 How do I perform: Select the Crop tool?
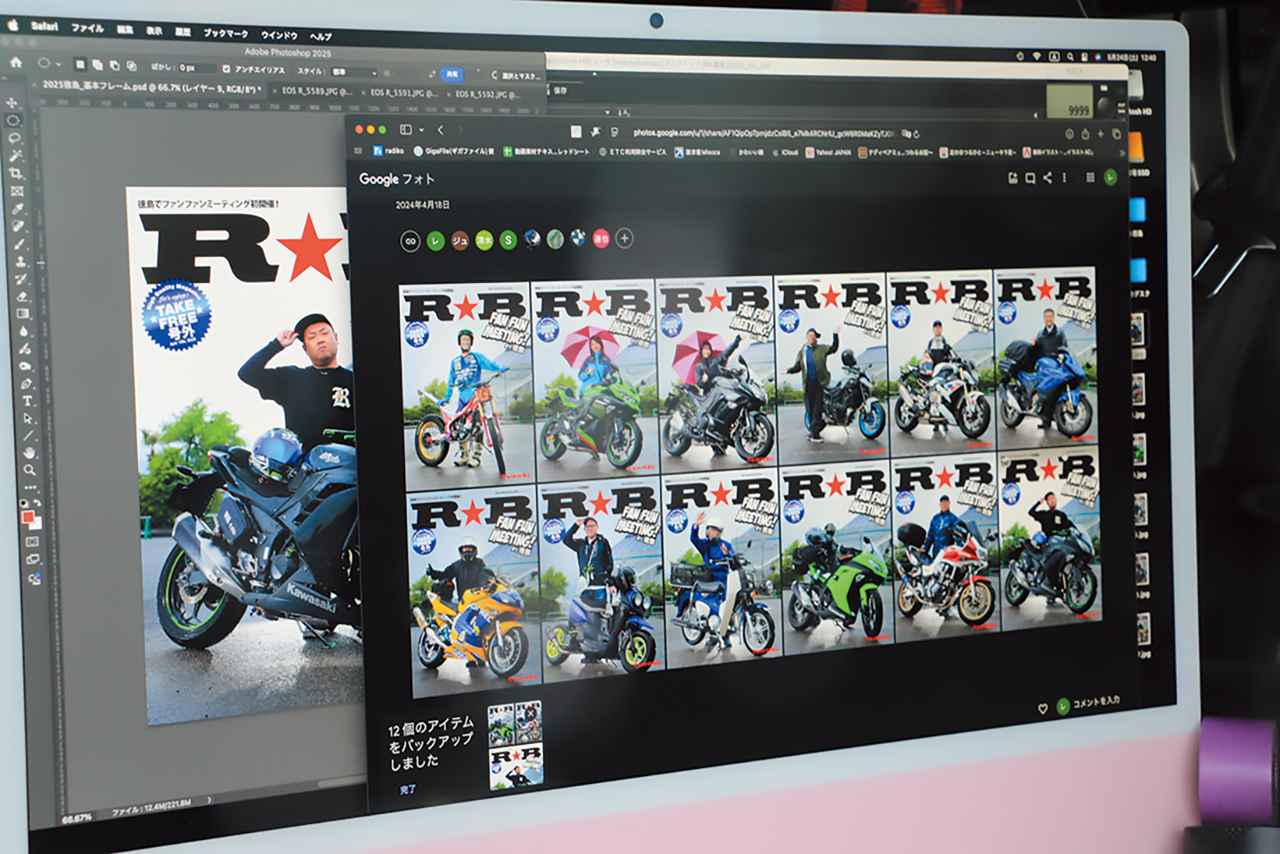click(17, 172)
